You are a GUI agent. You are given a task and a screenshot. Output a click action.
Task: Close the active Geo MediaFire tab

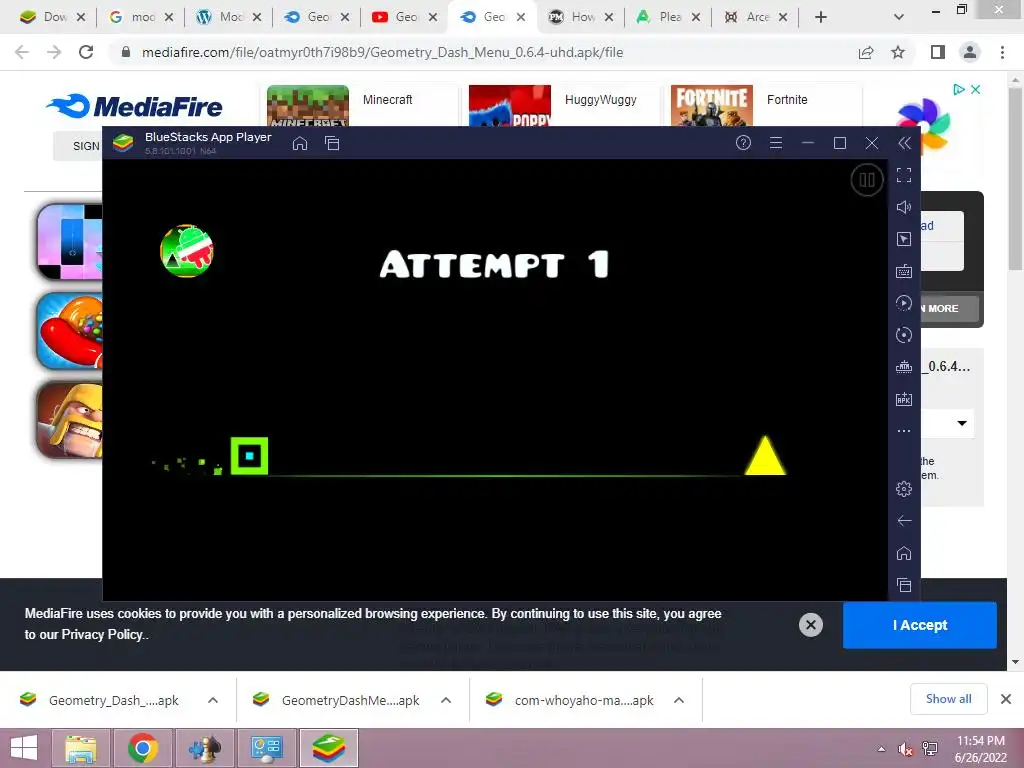tap(520, 17)
